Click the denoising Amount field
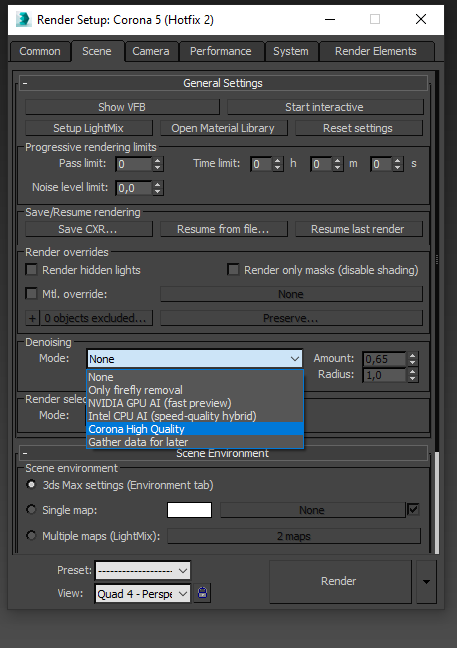 tap(385, 359)
